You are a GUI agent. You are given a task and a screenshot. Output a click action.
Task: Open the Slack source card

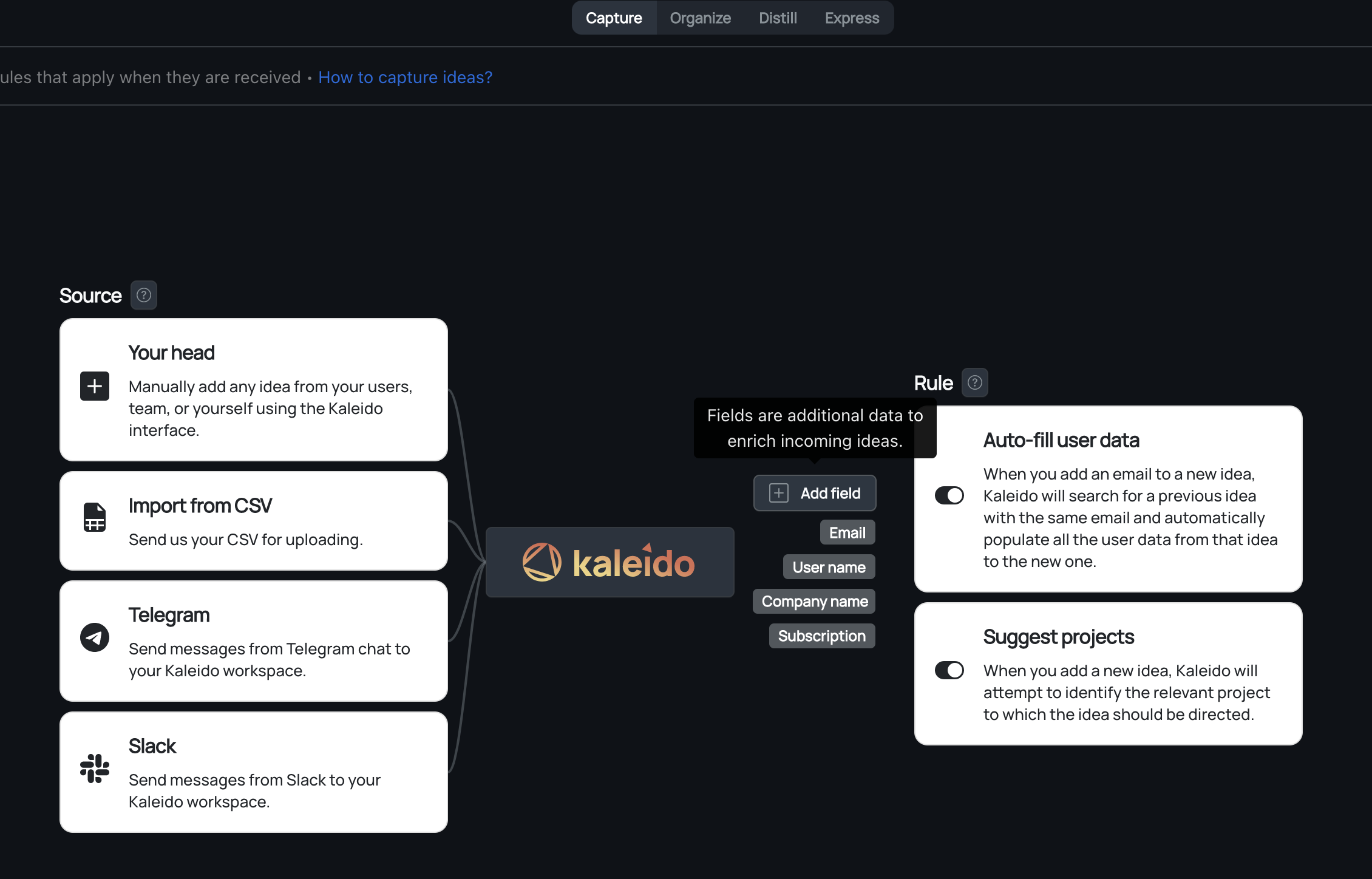click(254, 772)
